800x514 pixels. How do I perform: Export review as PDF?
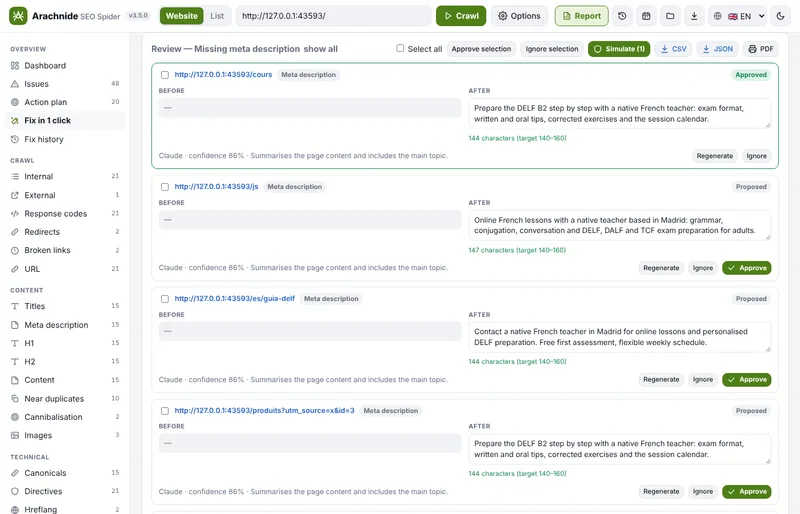coord(761,49)
